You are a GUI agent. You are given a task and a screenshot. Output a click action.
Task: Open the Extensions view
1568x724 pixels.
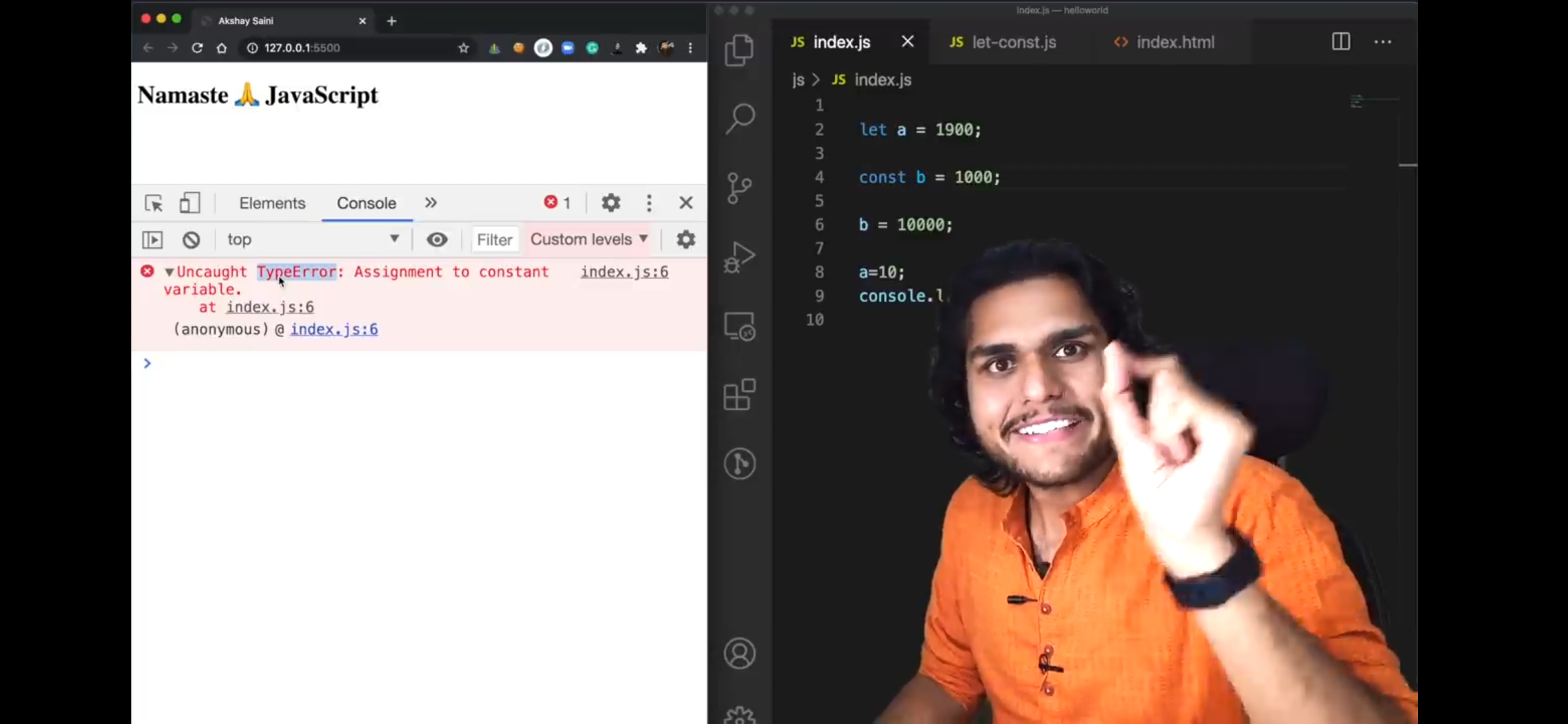pos(740,394)
